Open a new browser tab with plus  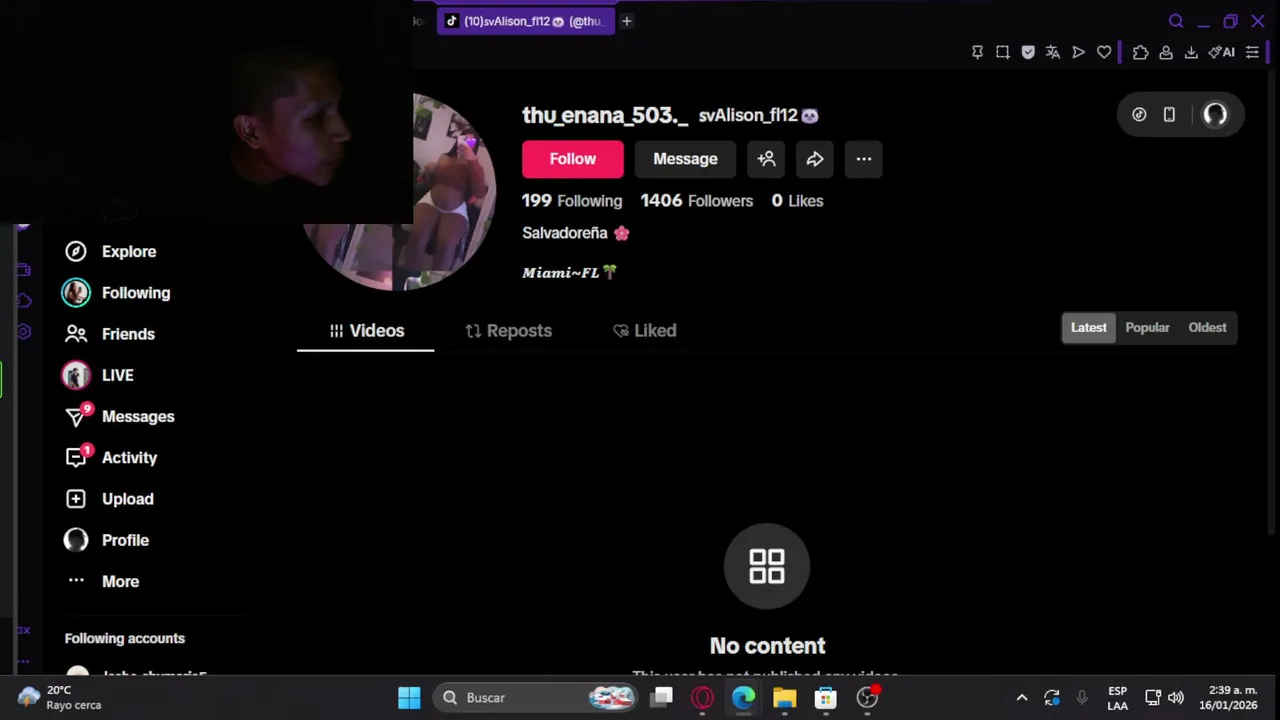(x=627, y=21)
